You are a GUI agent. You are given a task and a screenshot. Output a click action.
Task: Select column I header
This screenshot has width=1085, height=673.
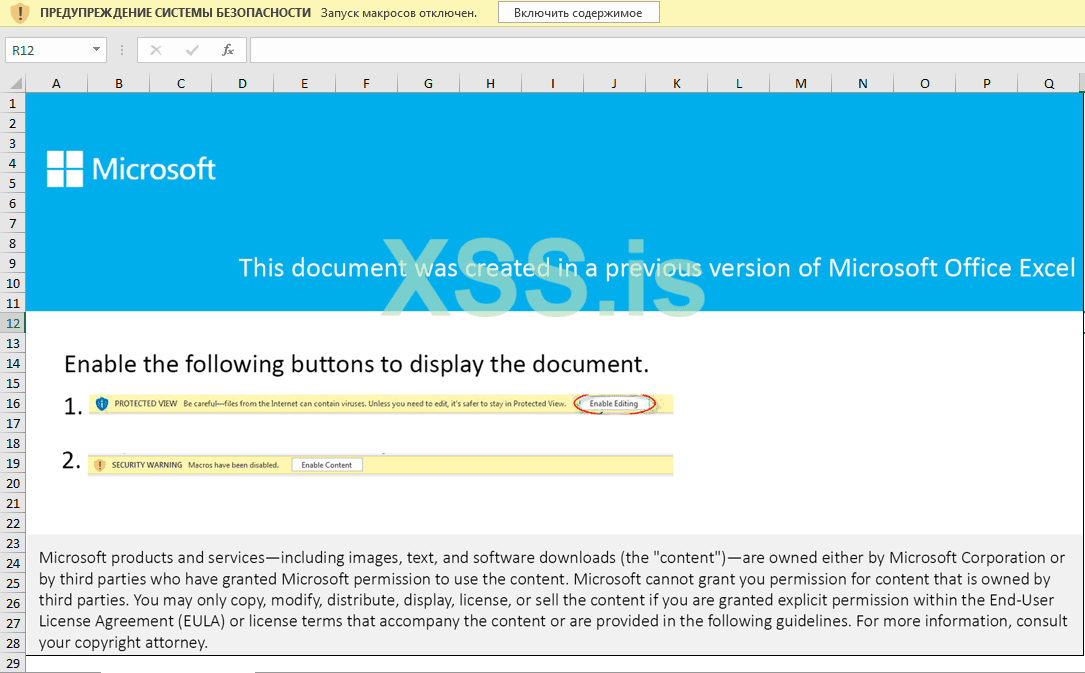[x=552, y=83]
